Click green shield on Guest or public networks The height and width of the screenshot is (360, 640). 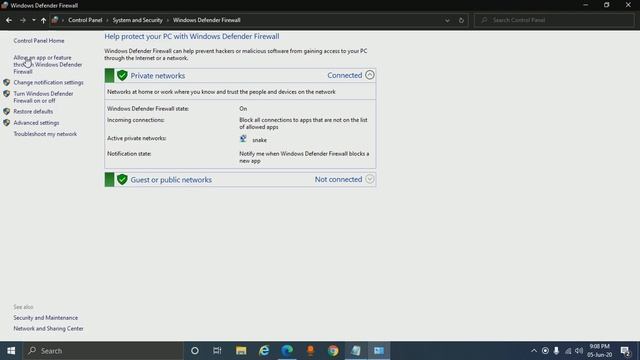point(122,180)
